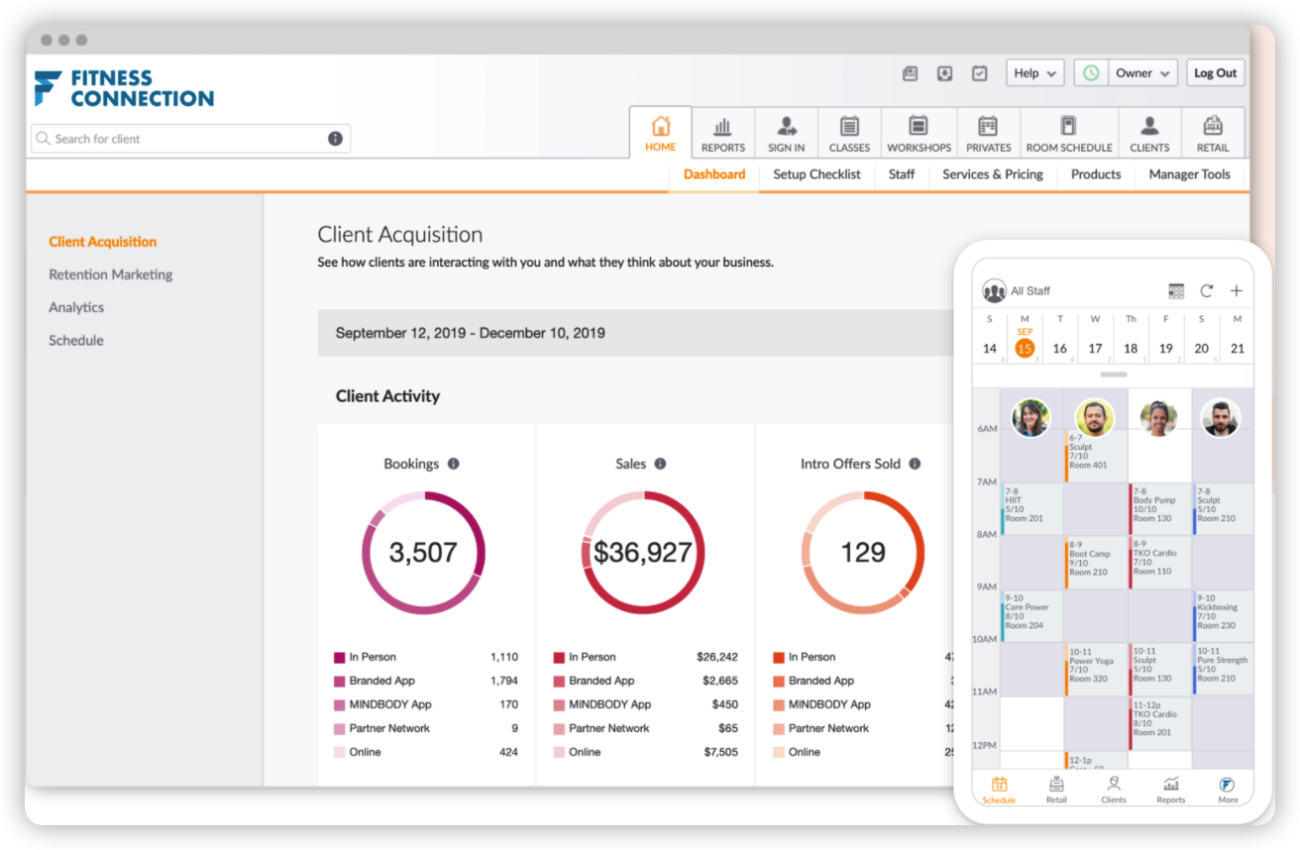
Task: Open the Power Yoga 10-11 class on phone
Action: point(1095,669)
